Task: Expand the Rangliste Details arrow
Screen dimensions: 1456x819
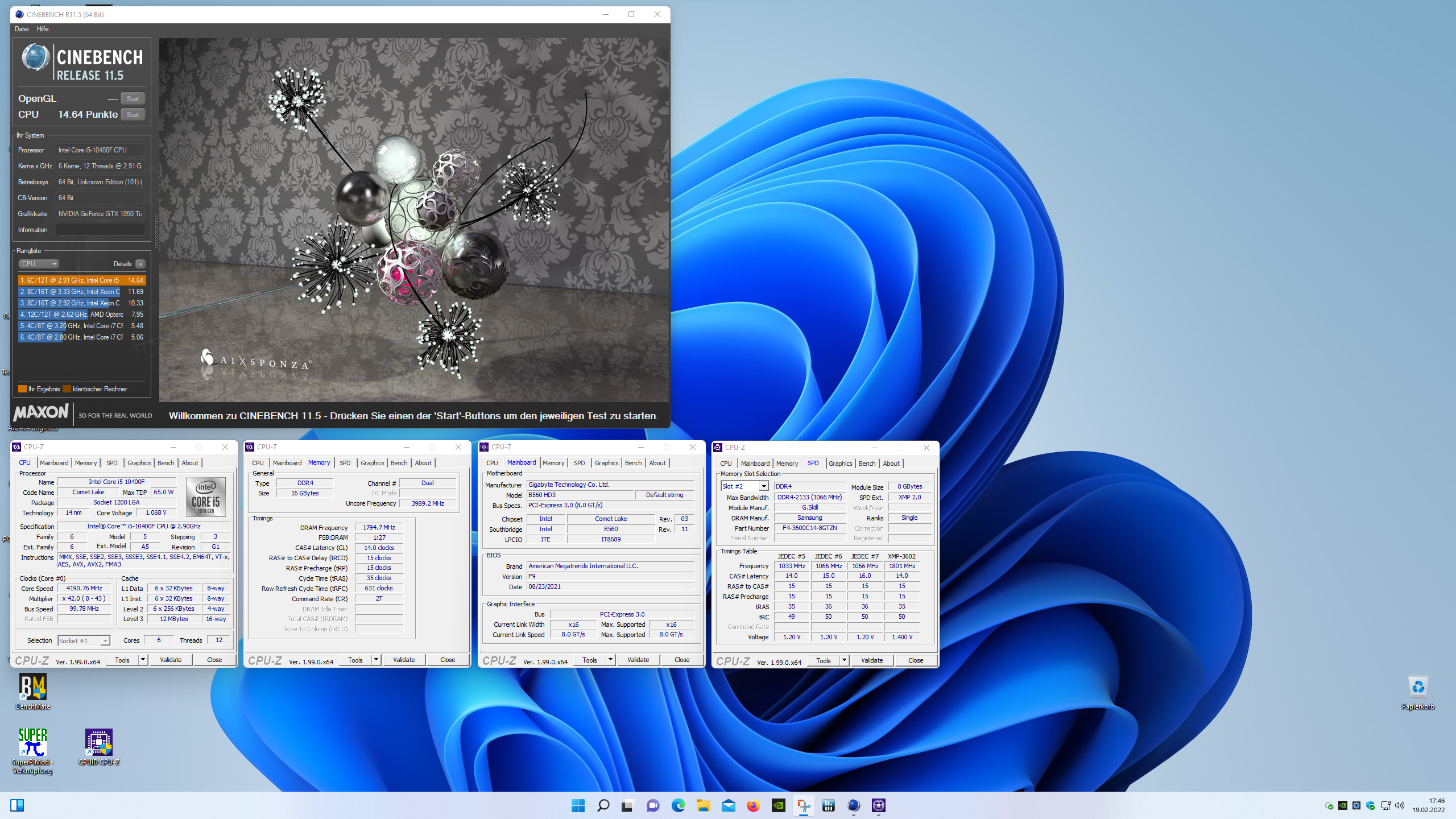Action: click(x=140, y=264)
